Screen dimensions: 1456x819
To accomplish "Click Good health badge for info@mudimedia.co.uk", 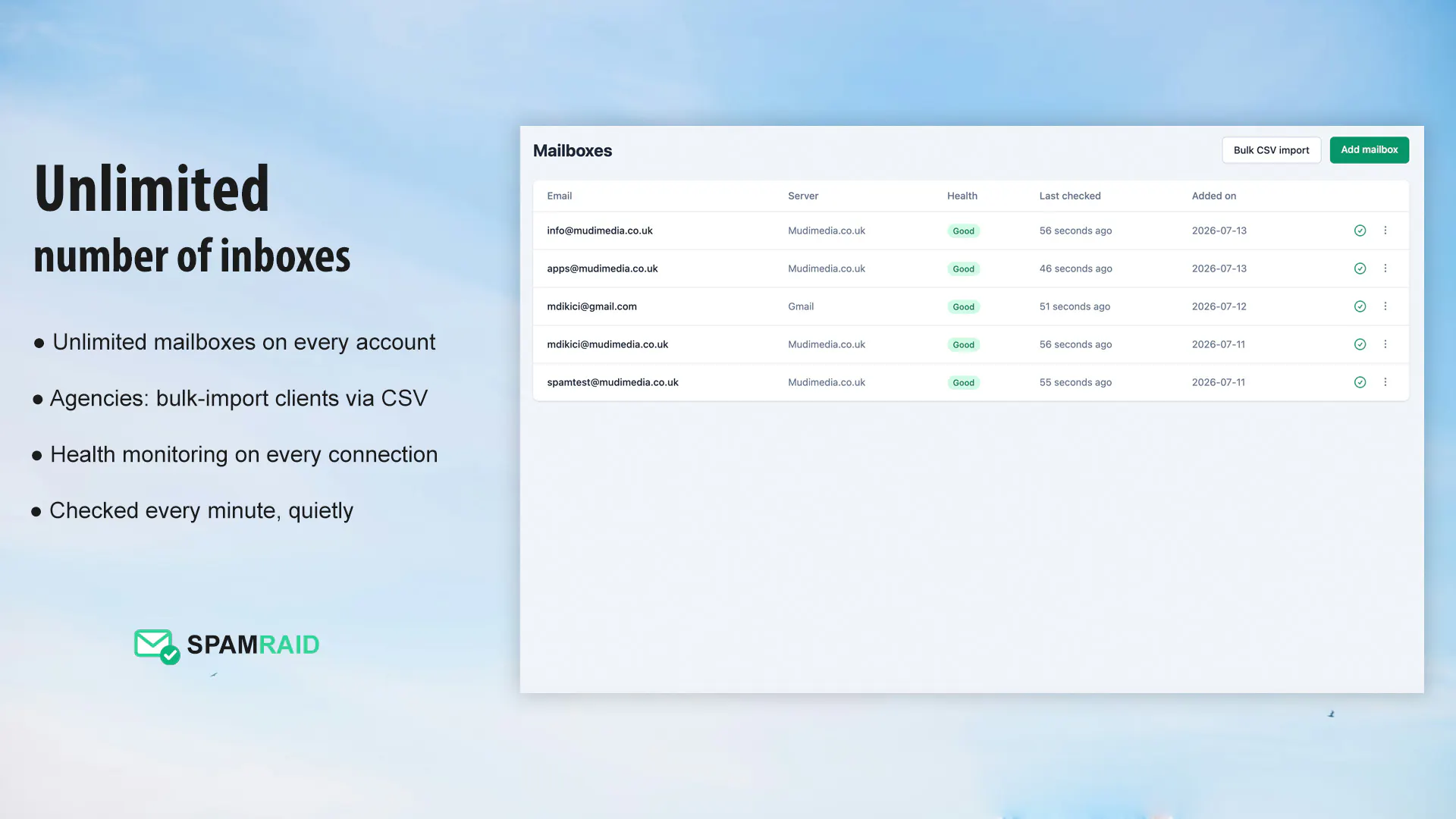I will click(x=963, y=231).
